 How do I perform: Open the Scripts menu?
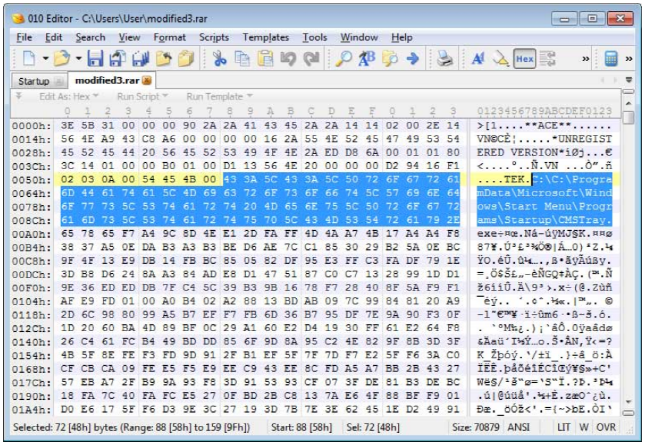click(214, 37)
